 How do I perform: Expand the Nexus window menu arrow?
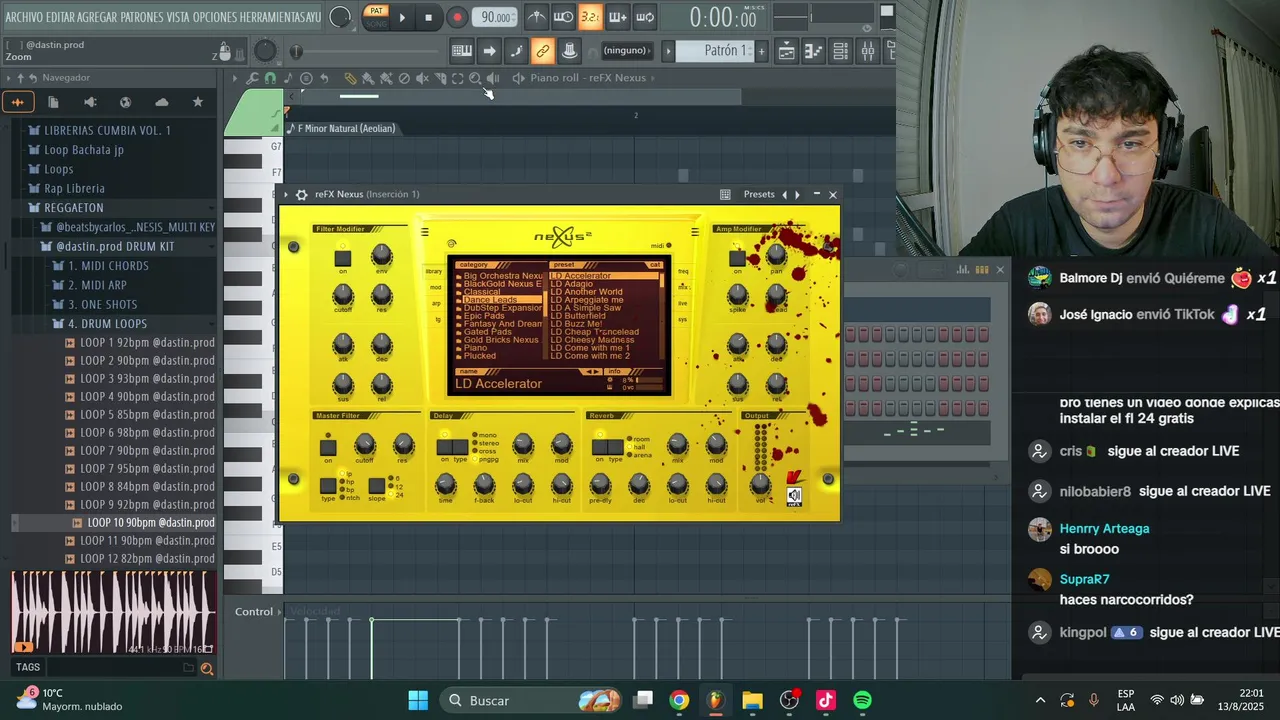[x=286, y=195]
